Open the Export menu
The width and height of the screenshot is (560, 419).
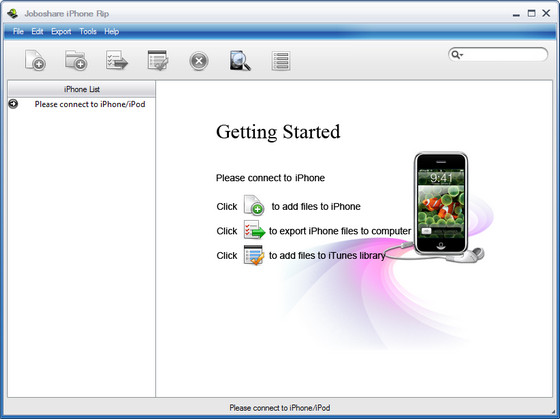pos(61,31)
